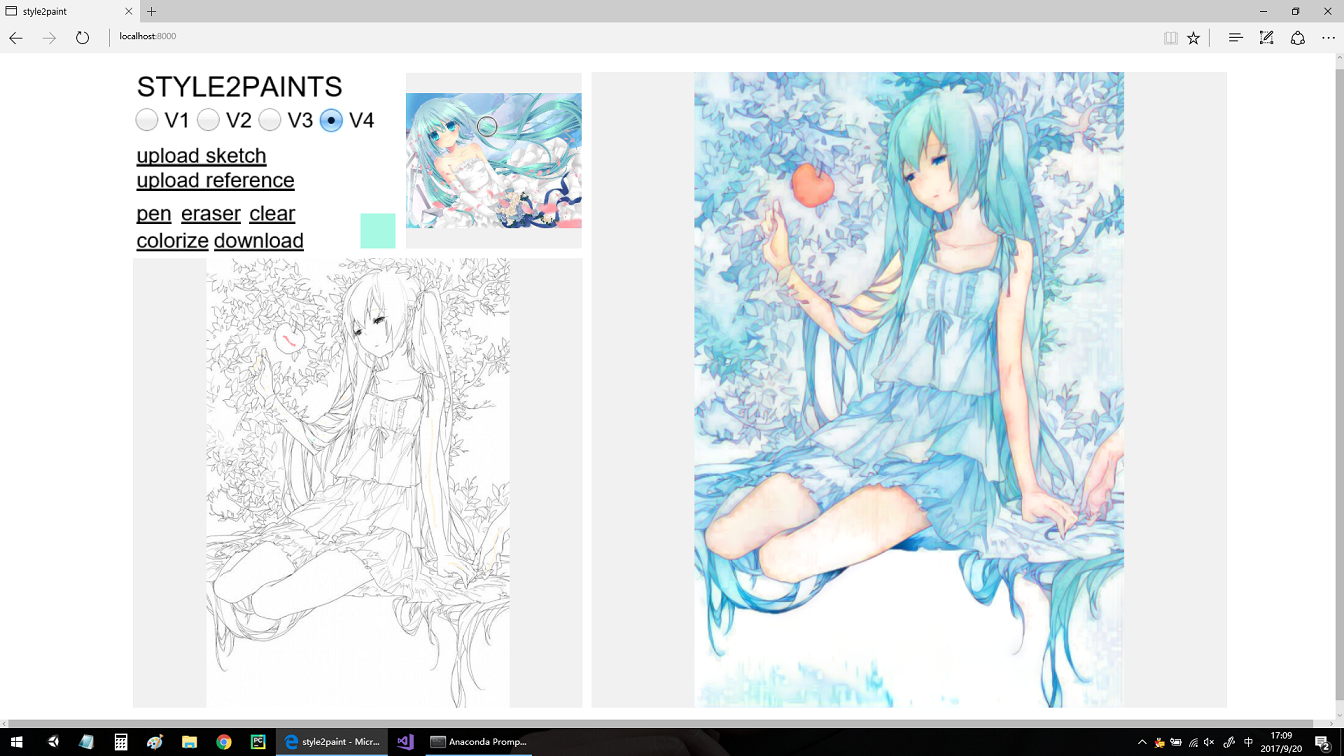Screen dimensions: 1344x756
Task: Add page to favorites with star icon
Action: pyautogui.click(x=1193, y=38)
